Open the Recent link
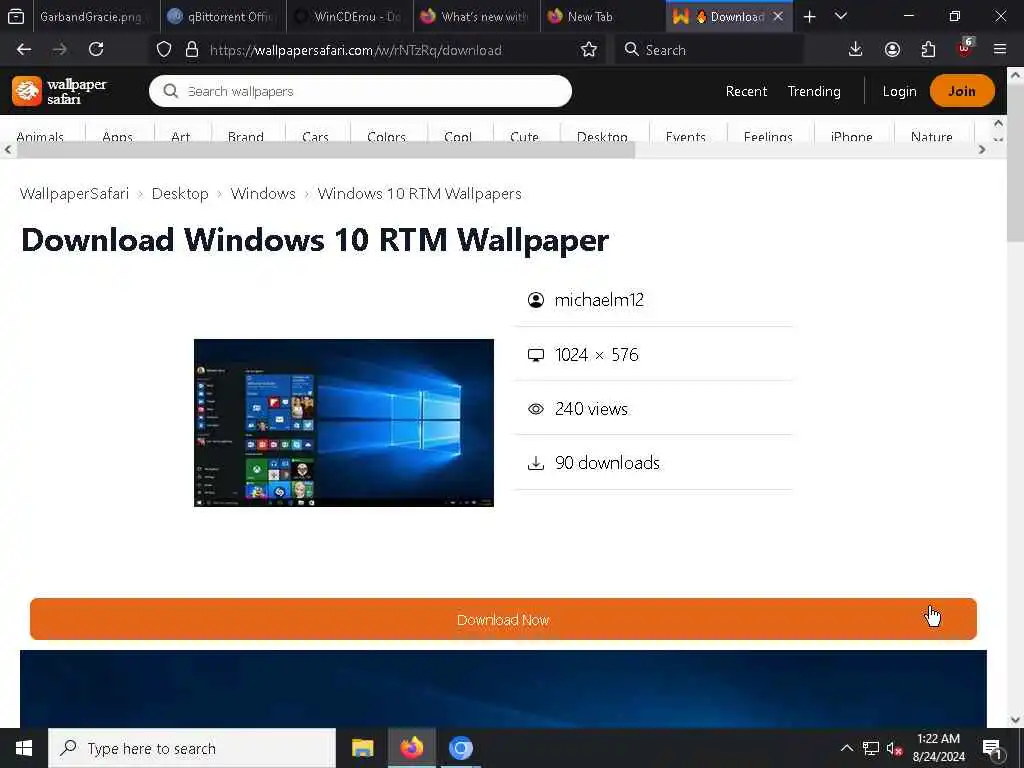 tap(746, 91)
